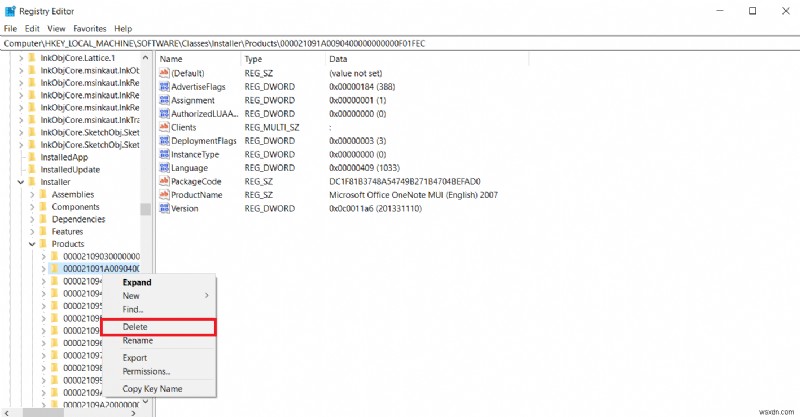Click the icon of the (Default) value

coord(164,73)
